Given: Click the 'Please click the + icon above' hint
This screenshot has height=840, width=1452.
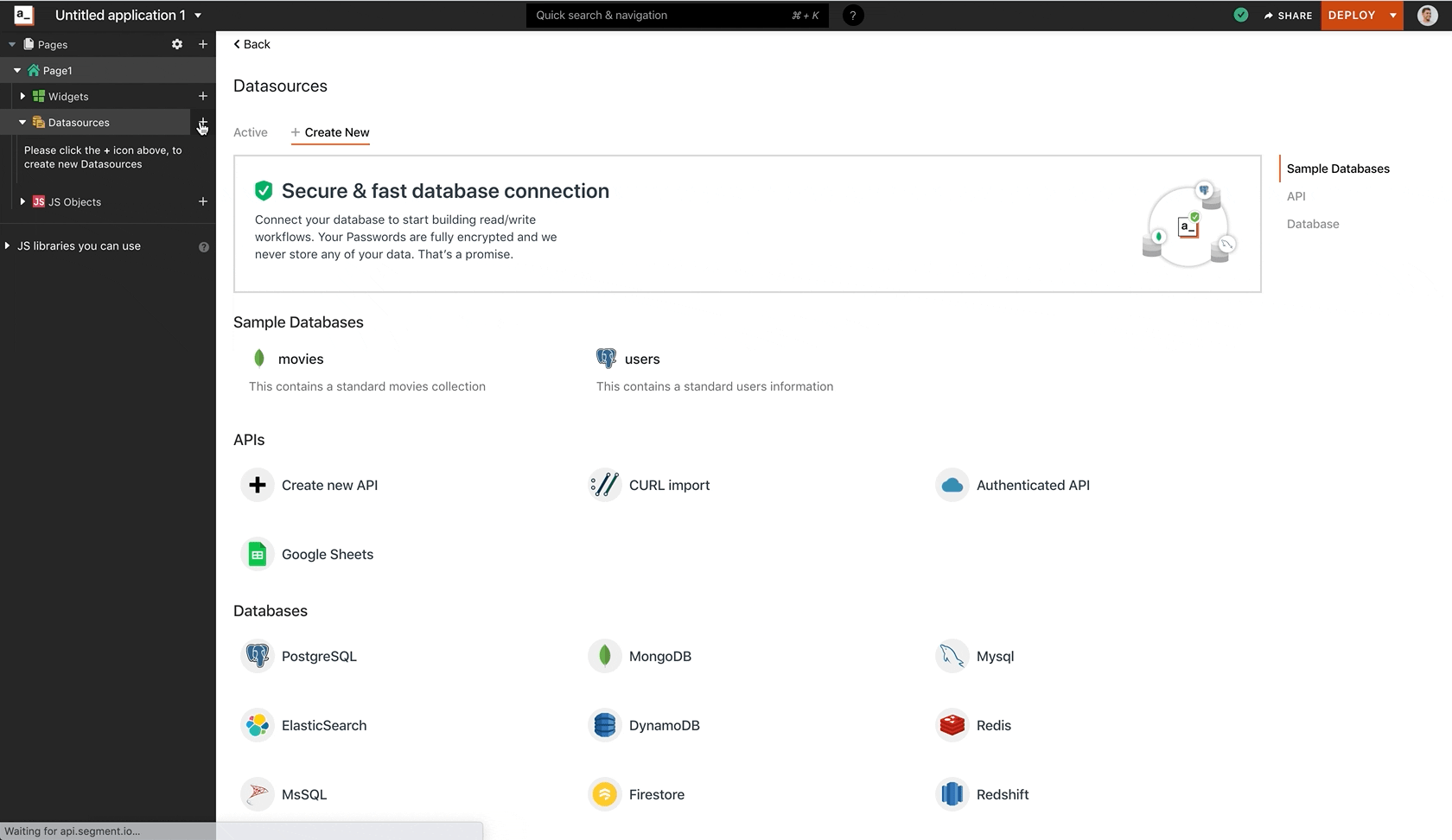Looking at the screenshot, I should coord(103,157).
